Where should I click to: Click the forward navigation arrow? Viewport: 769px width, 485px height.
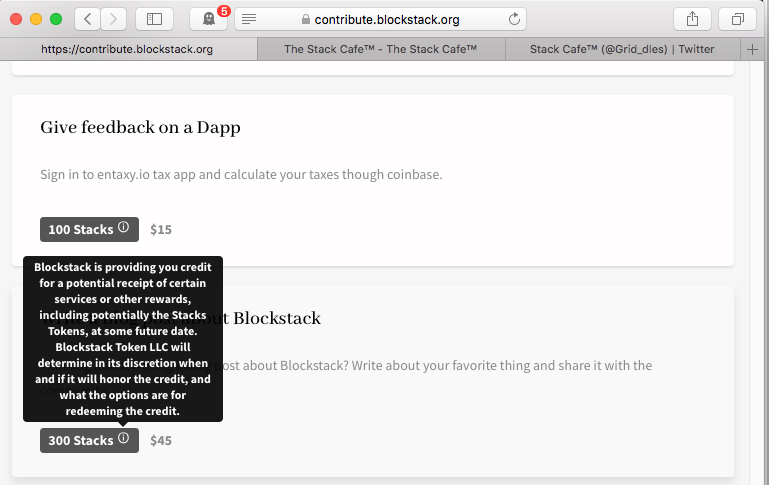[113, 19]
